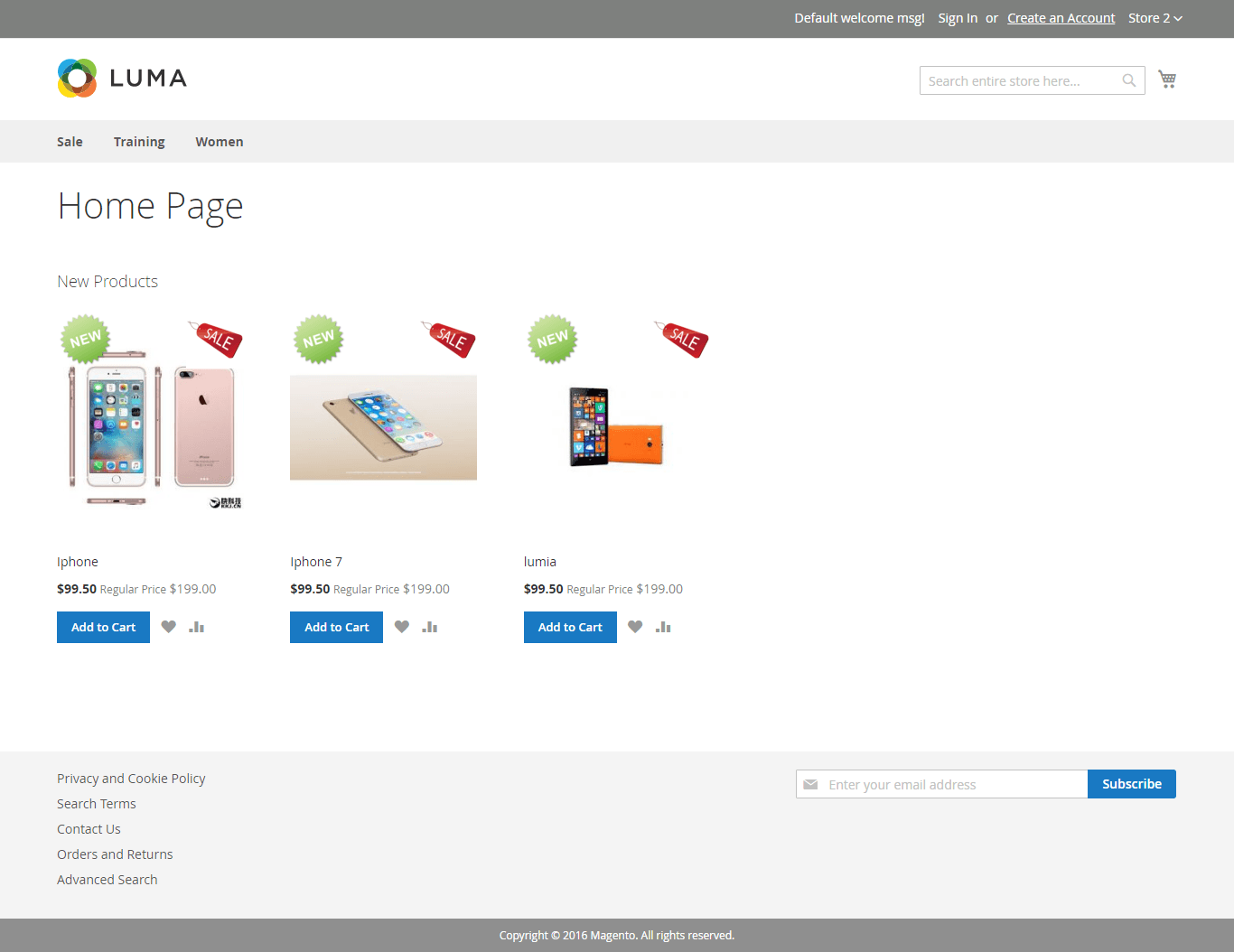
Task: Add Iphone to cart
Action: 103,627
